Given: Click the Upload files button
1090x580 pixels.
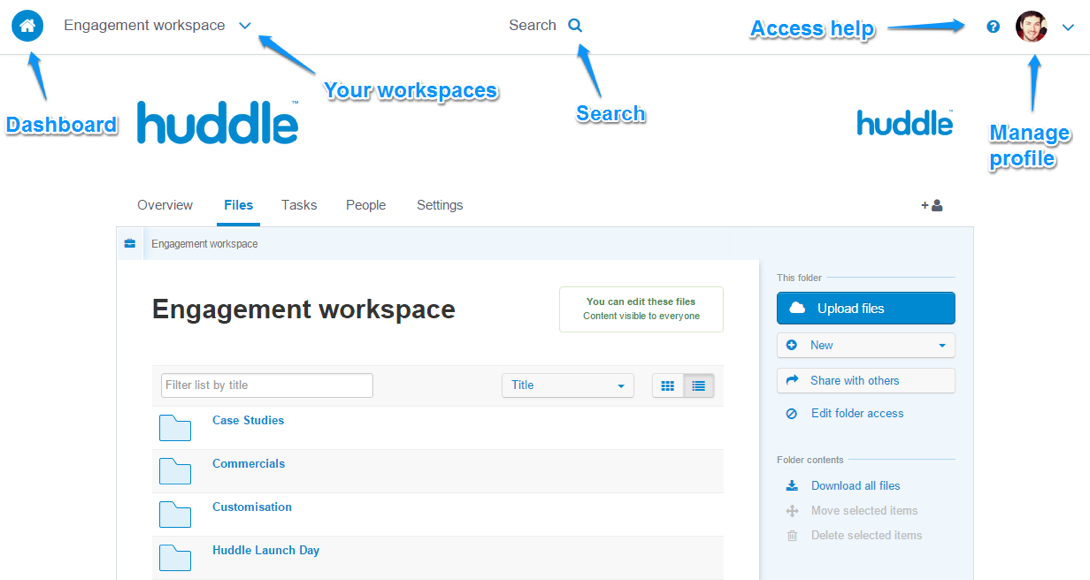Looking at the screenshot, I should click(x=865, y=308).
